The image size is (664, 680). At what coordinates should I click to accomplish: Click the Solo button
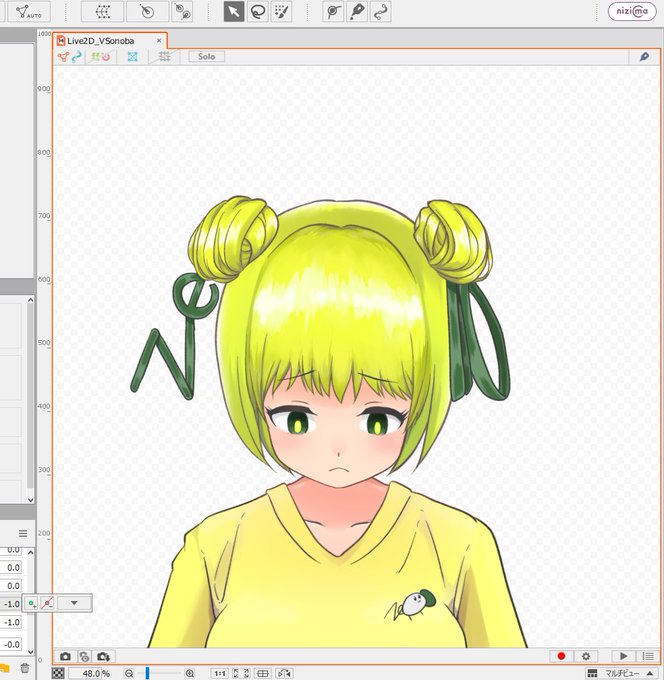206,56
